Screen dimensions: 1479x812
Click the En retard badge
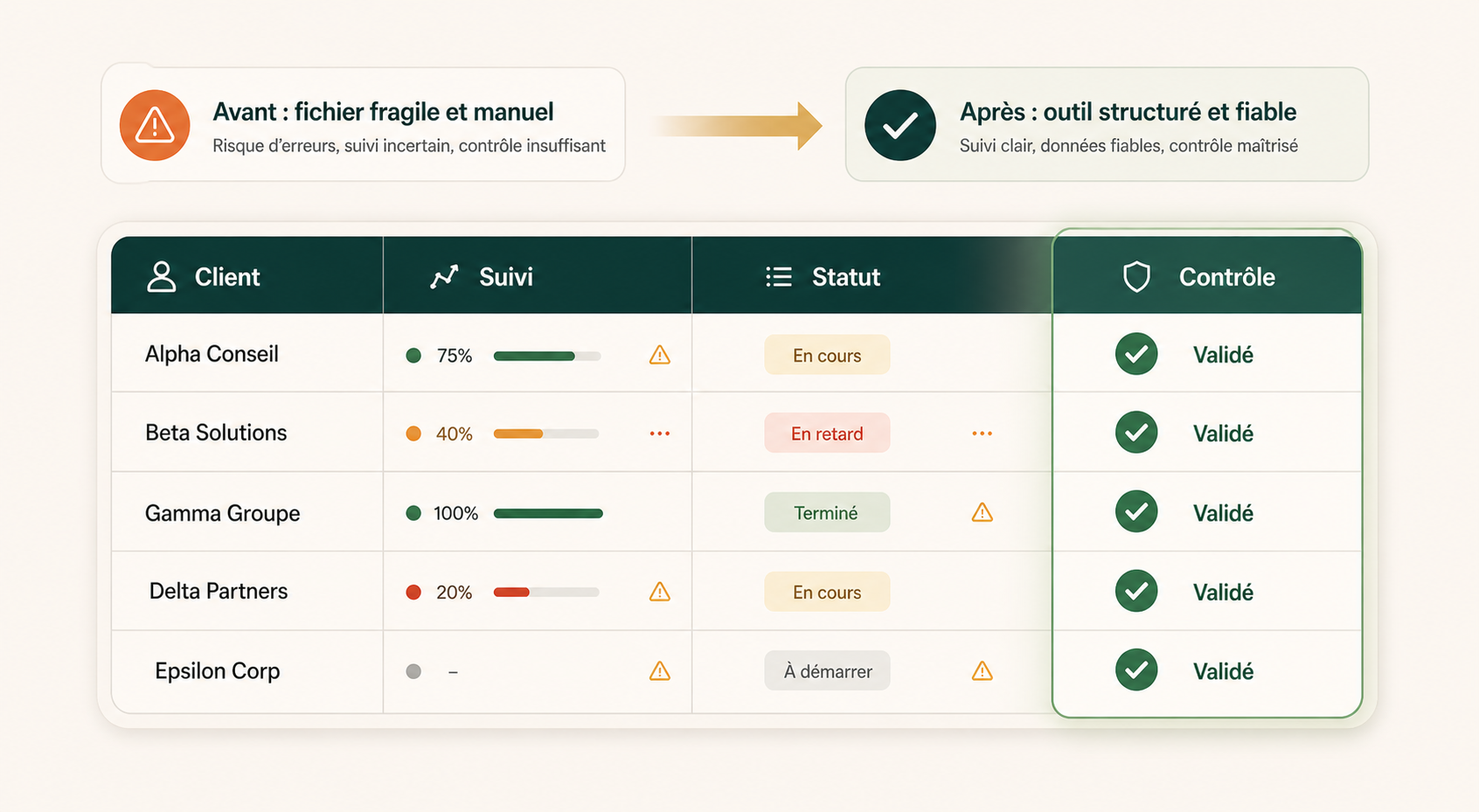[x=827, y=434]
